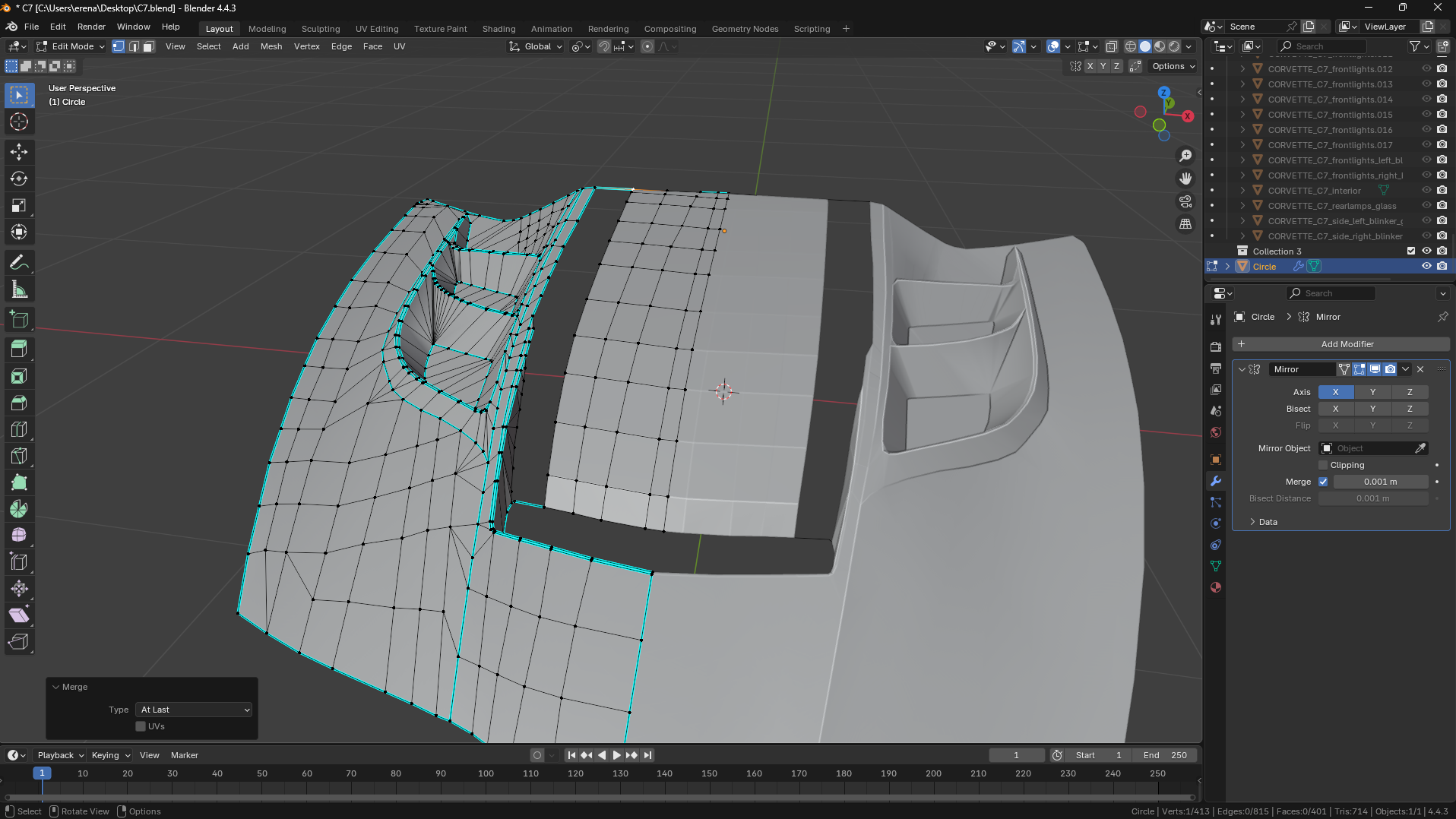Select the Add Cube tool
The image size is (1456, 819).
pos(19,320)
